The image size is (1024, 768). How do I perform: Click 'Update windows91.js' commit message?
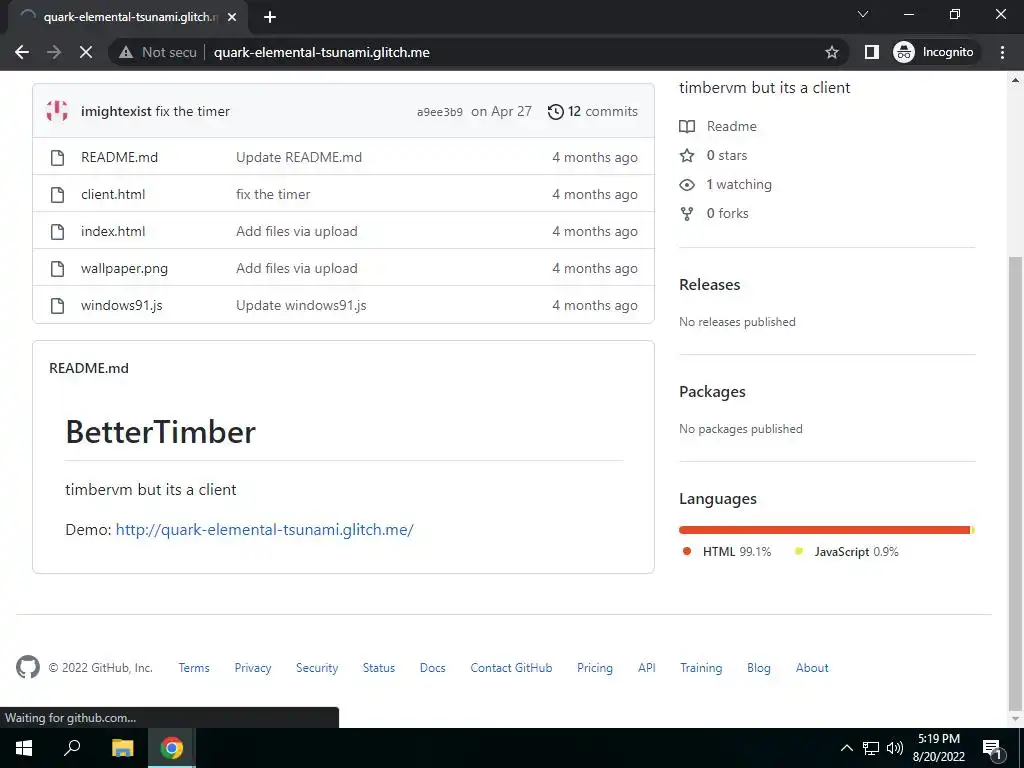click(301, 306)
